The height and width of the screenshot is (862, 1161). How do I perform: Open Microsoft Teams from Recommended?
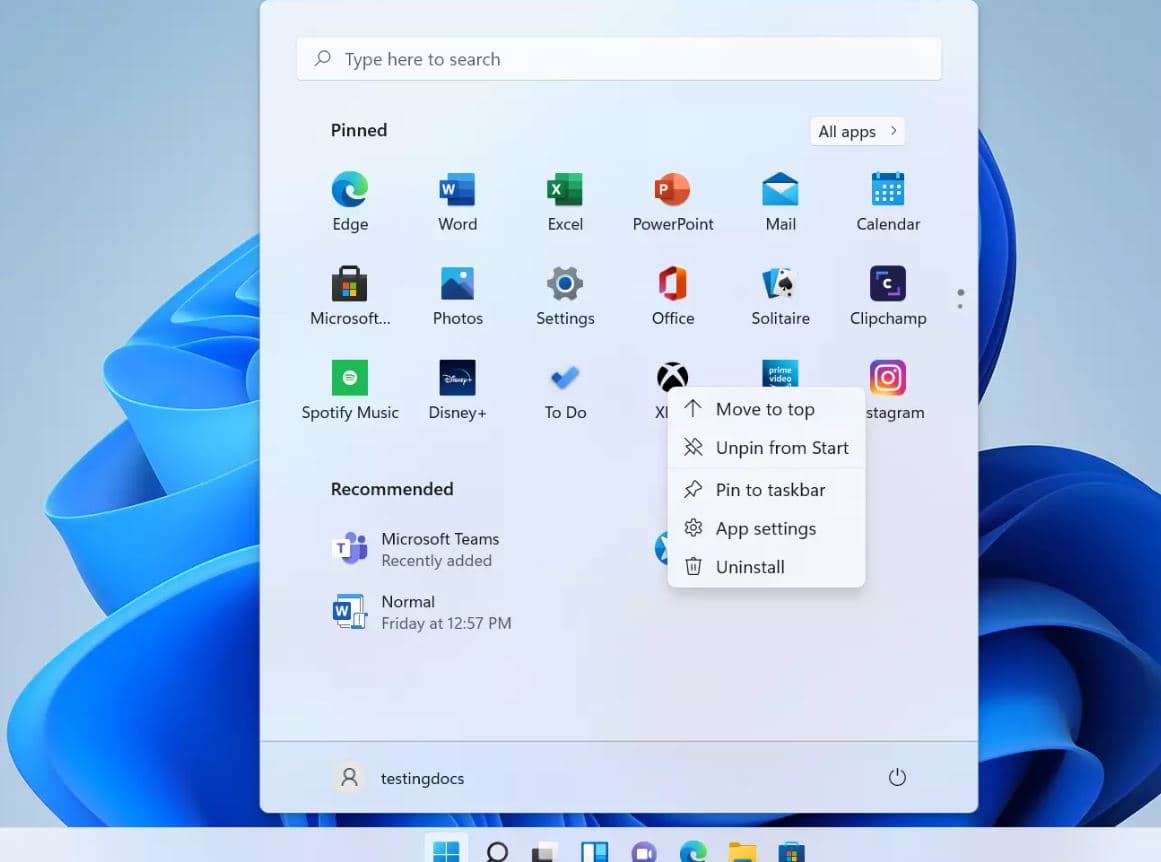pyautogui.click(x=439, y=548)
